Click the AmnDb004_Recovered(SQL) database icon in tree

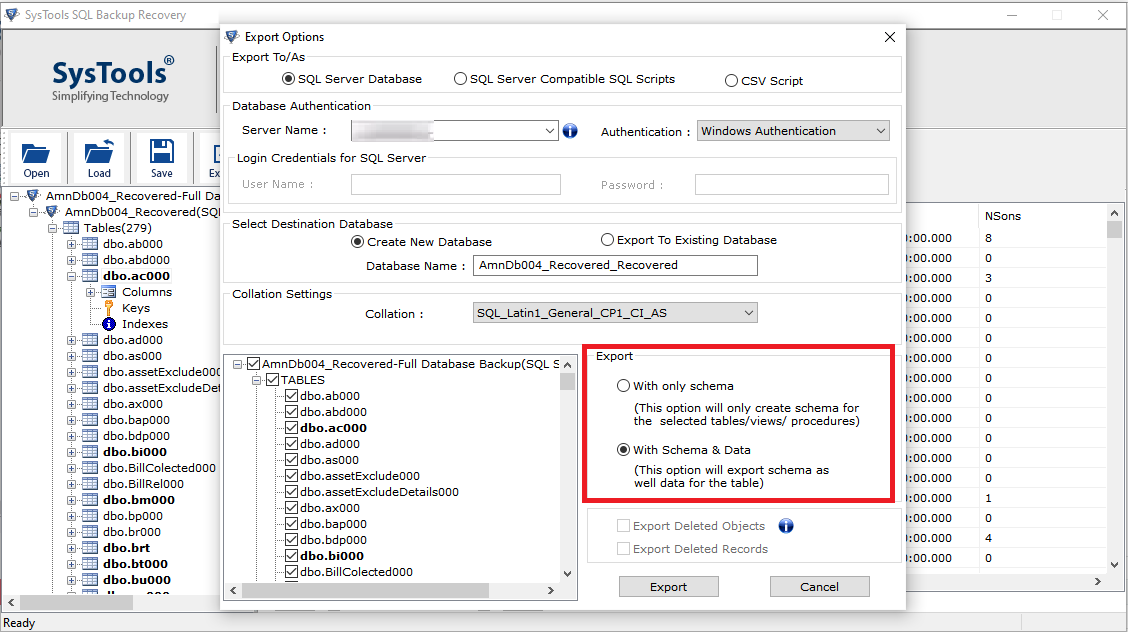point(52,211)
